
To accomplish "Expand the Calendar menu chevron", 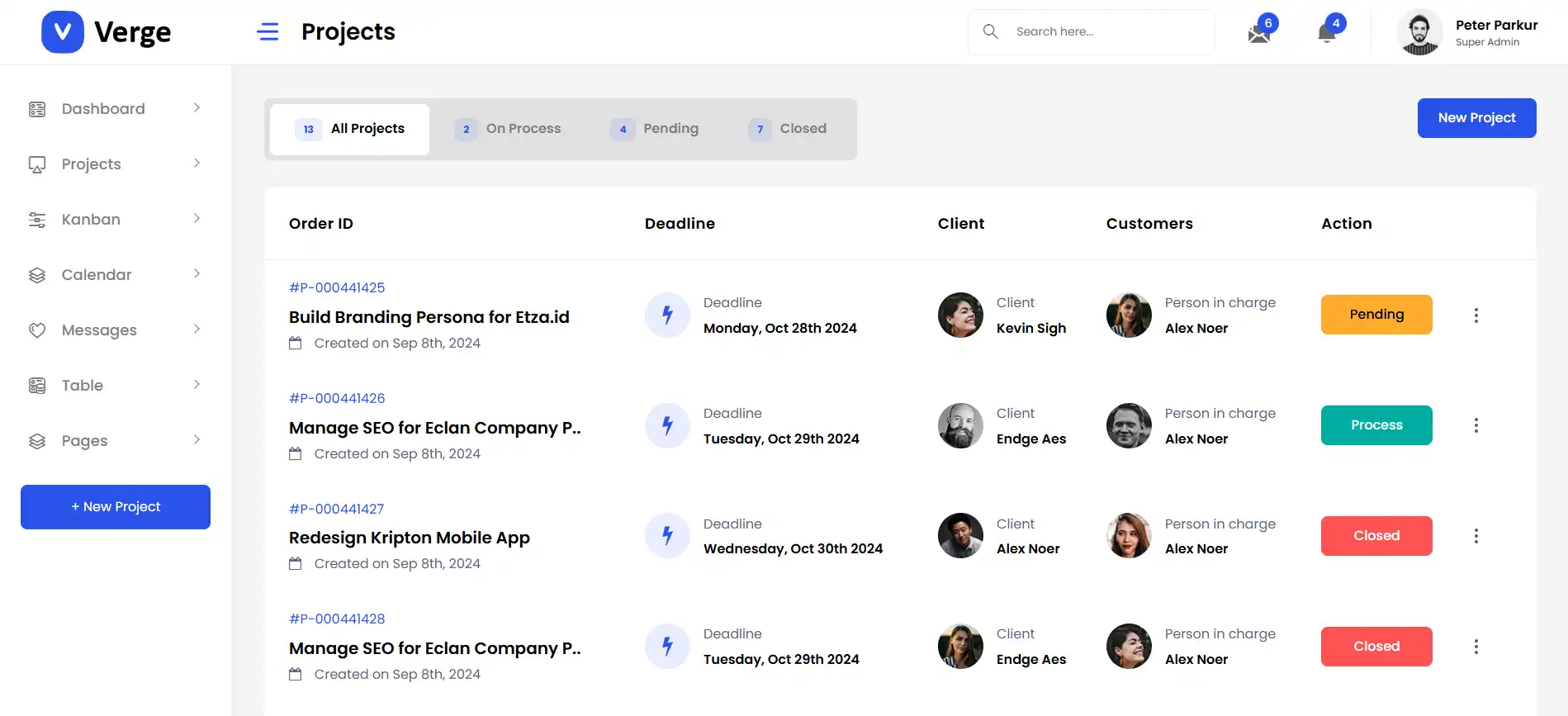I will point(197,273).
